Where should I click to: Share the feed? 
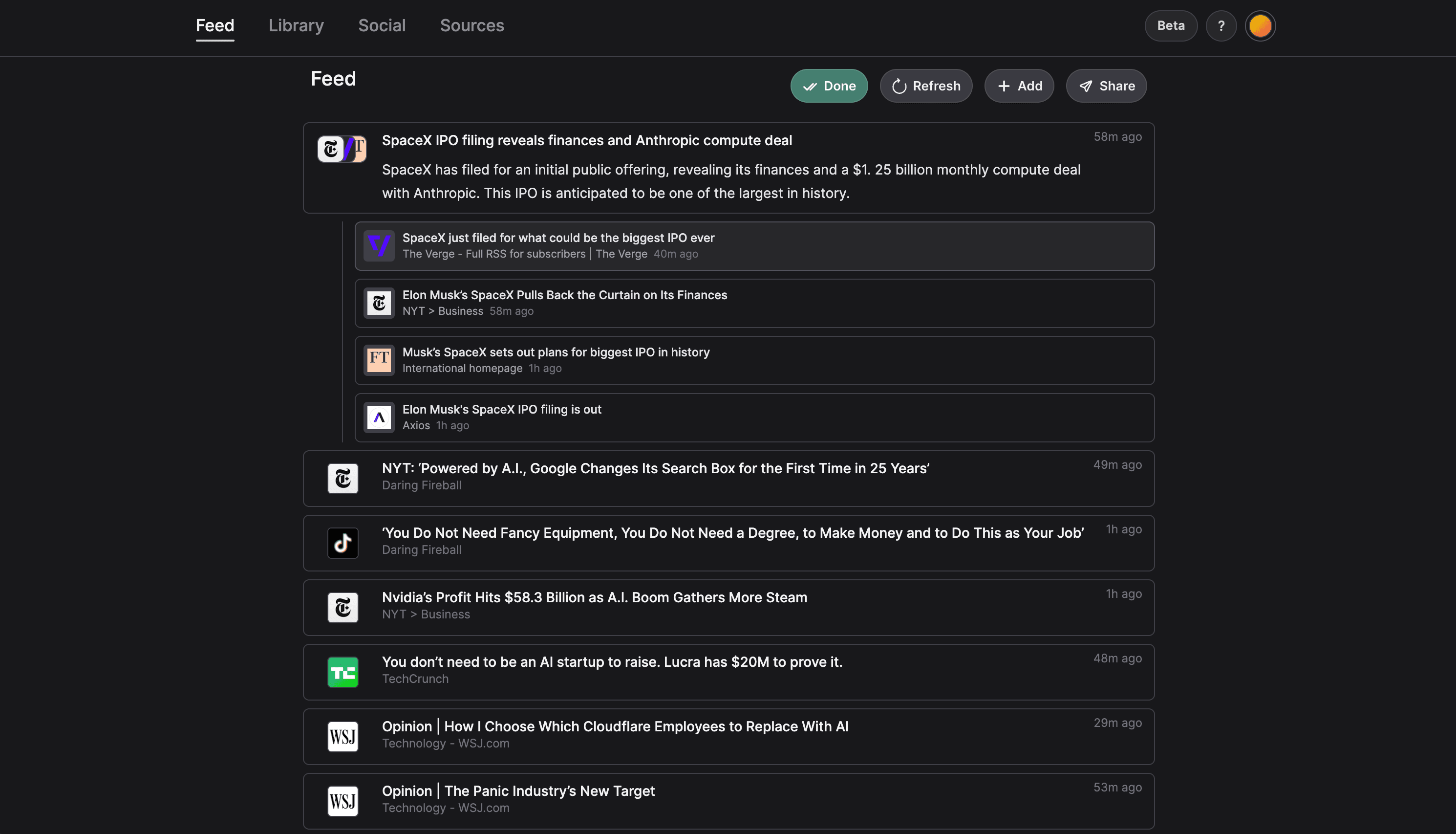pos(1106,86)
